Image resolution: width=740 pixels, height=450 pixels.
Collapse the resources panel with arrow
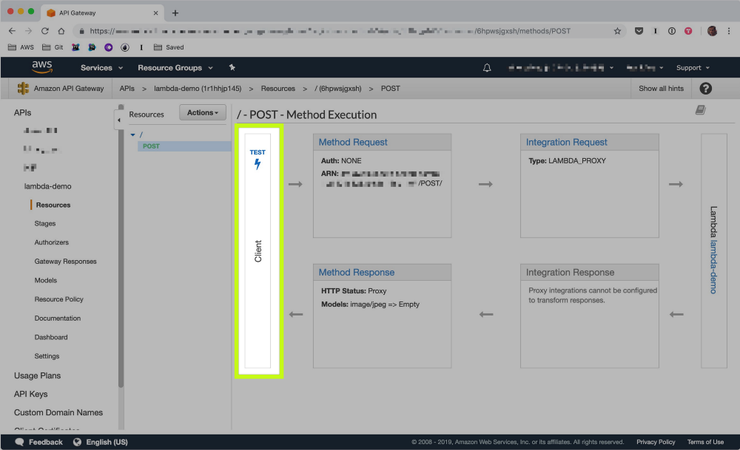pos(119,120)
